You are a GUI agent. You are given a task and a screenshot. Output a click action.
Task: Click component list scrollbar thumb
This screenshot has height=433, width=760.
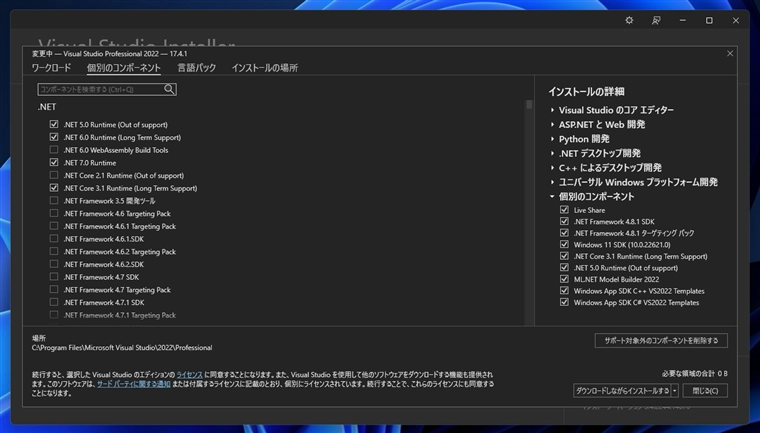click(x=529, y=104)
